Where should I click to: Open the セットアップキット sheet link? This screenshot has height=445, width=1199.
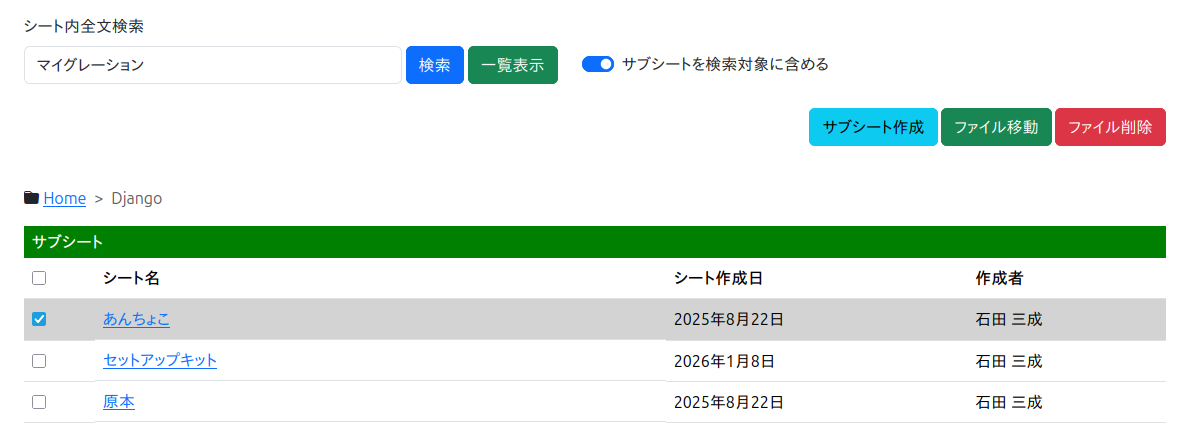tap(160, 361)
